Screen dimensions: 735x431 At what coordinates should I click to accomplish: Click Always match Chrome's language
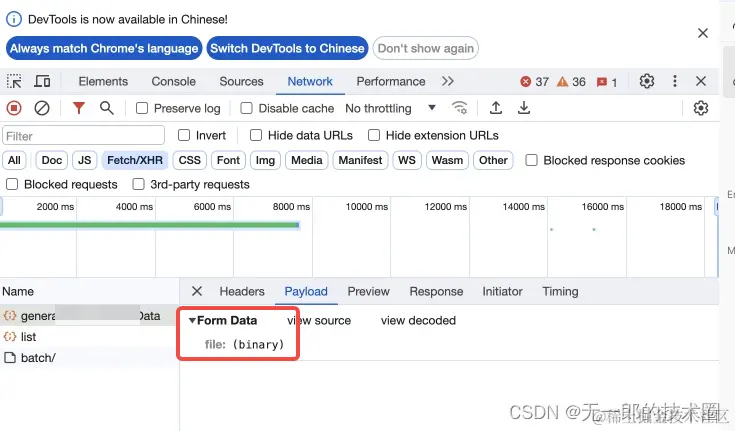pos(104,48)
